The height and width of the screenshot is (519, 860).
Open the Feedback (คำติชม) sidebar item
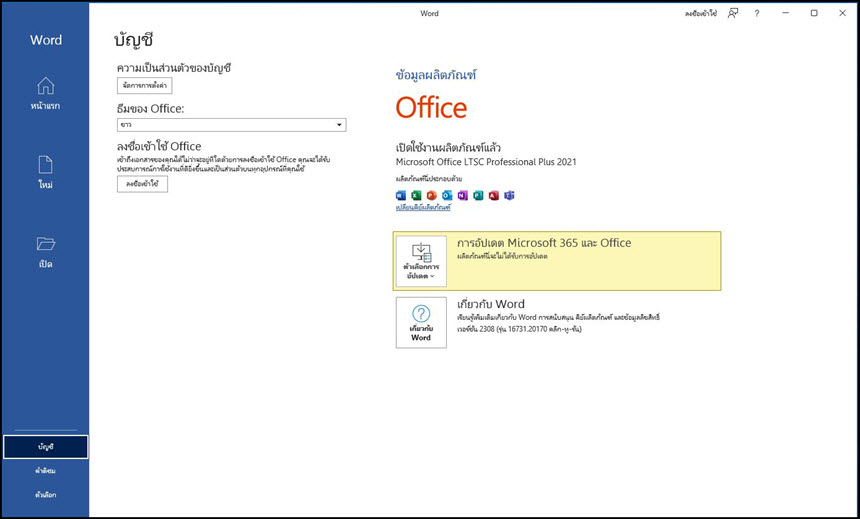46,471
